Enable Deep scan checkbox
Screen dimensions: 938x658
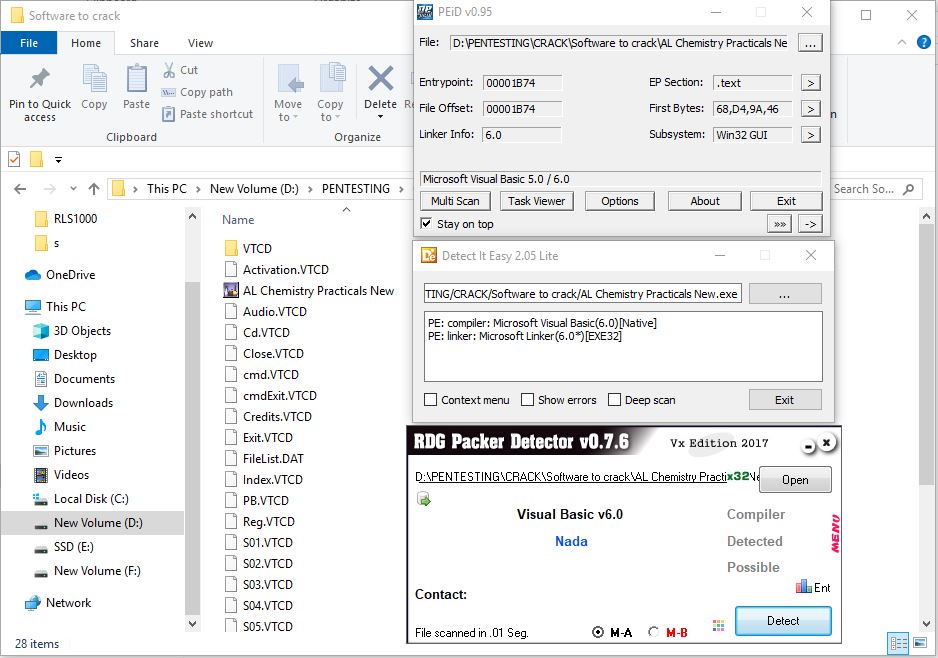(614, 400)
